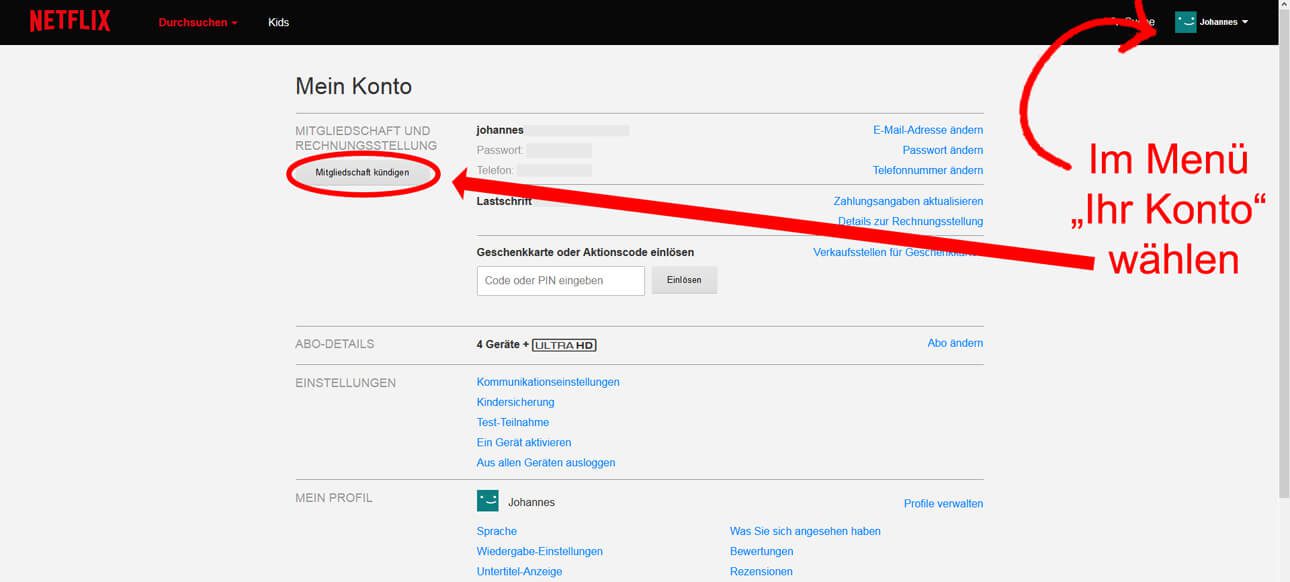Open Zahlungsangaben aktualisieren link
Image resolution: width=1290 pixels, height=582 pixels.
(908, 201)
